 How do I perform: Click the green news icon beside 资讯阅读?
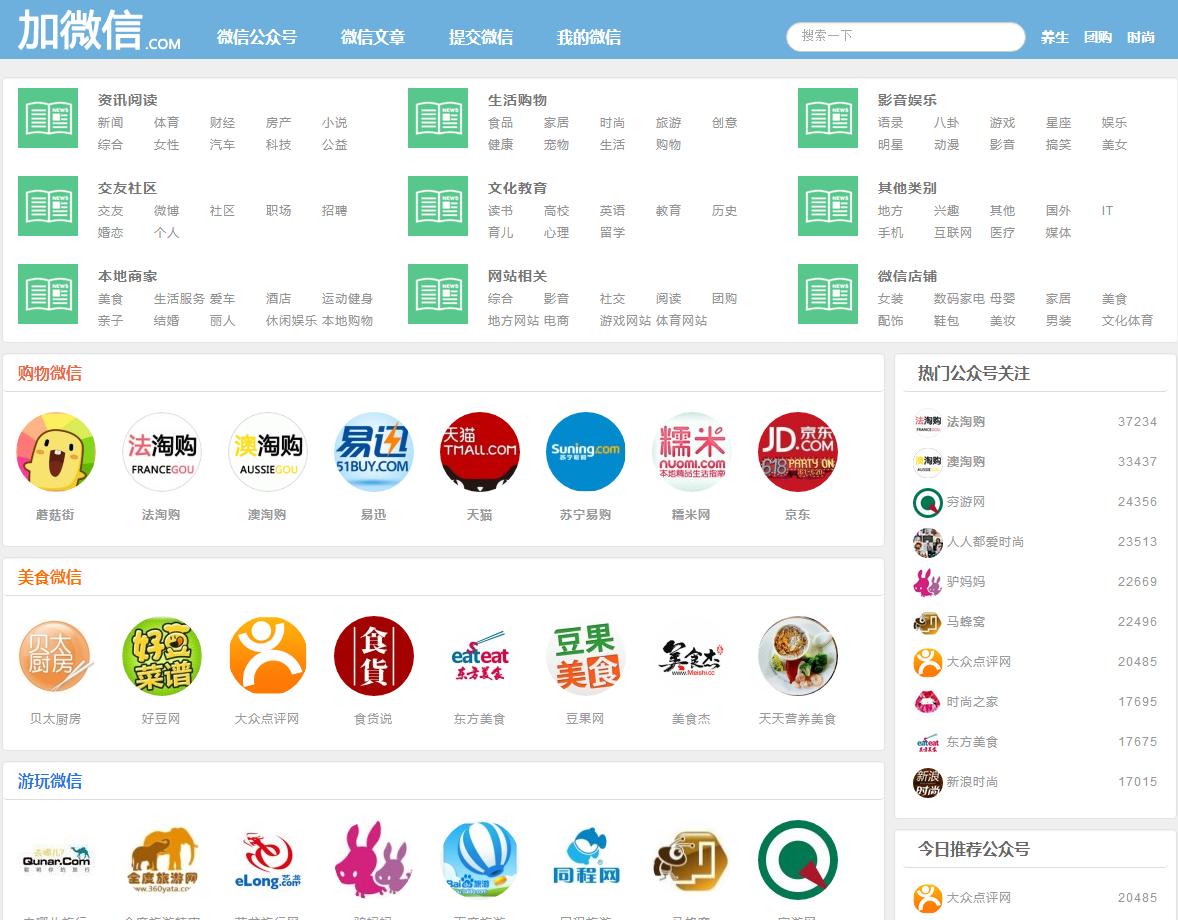pyautogui.click(x=48, y=118)
